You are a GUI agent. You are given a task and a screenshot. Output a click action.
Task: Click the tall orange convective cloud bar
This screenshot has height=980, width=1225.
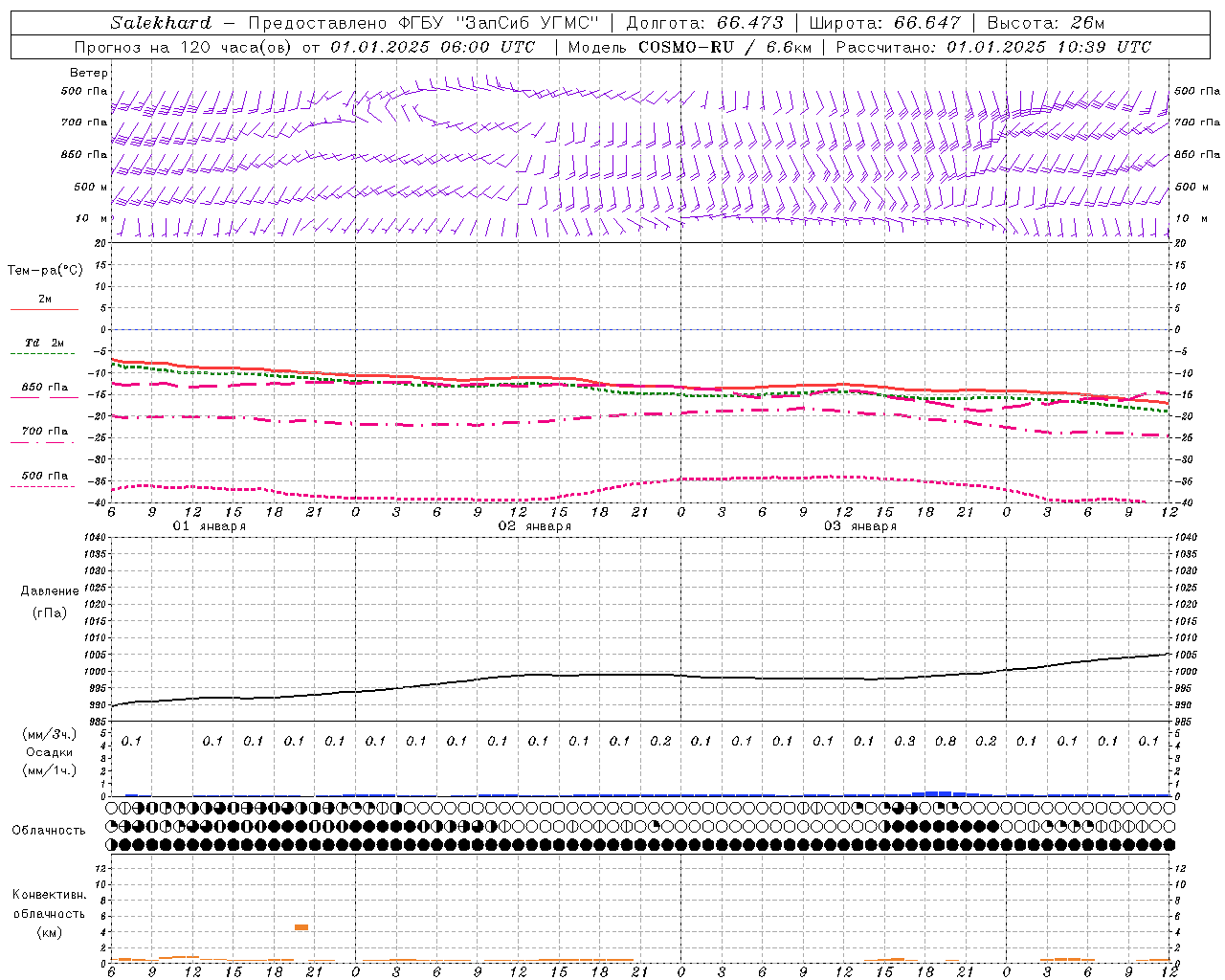[301, 927]
